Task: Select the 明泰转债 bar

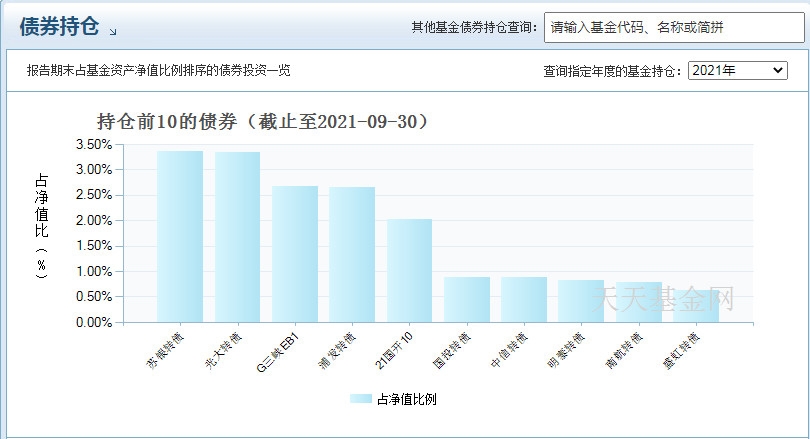Action: (x=581, y=301)
